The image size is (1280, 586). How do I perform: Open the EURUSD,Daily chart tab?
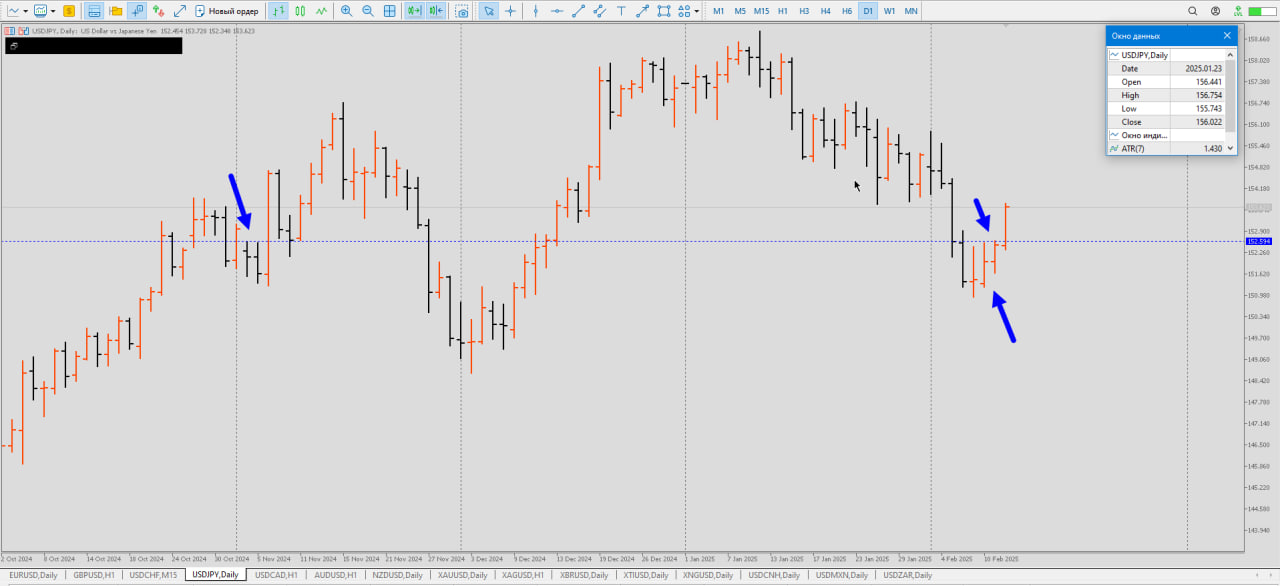click(x=33, y=575)
